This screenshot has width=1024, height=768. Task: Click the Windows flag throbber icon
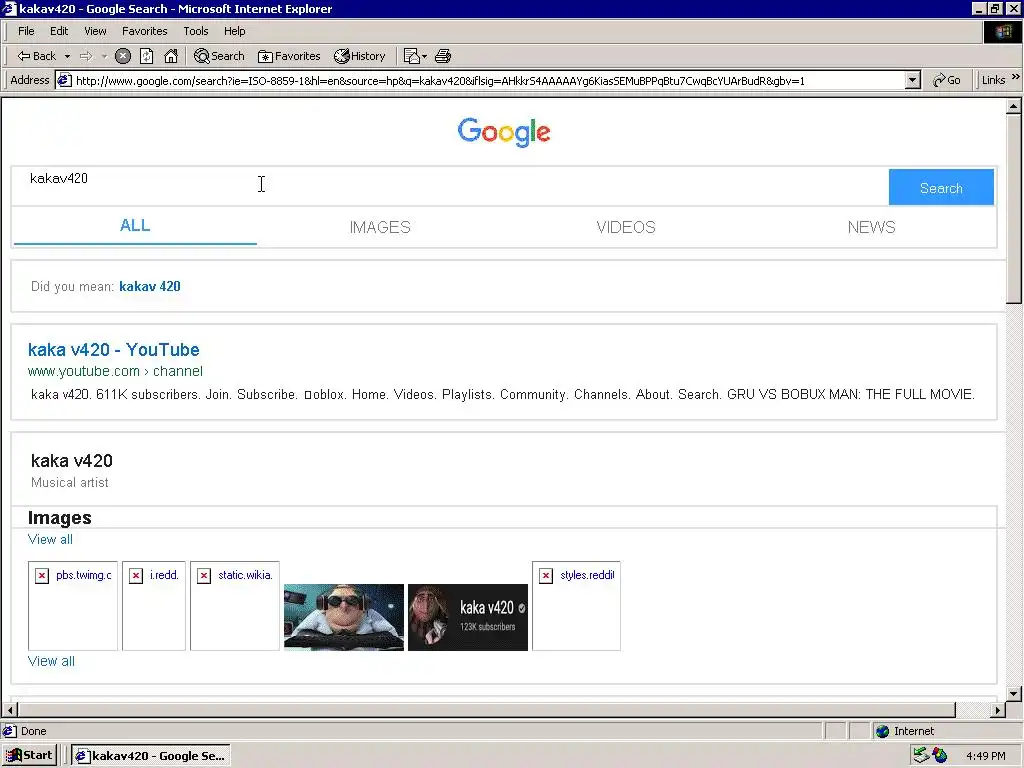point(1002,31)
